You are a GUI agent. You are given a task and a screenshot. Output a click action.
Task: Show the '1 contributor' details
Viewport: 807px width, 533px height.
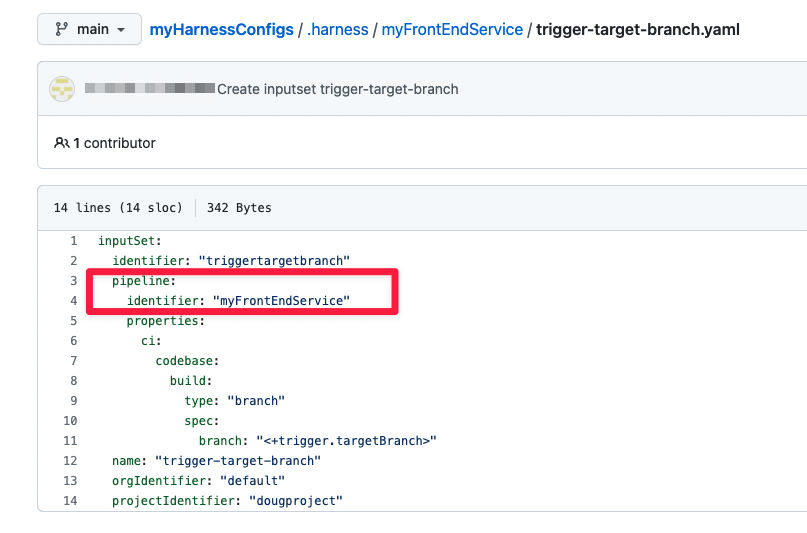coord(114,143)
